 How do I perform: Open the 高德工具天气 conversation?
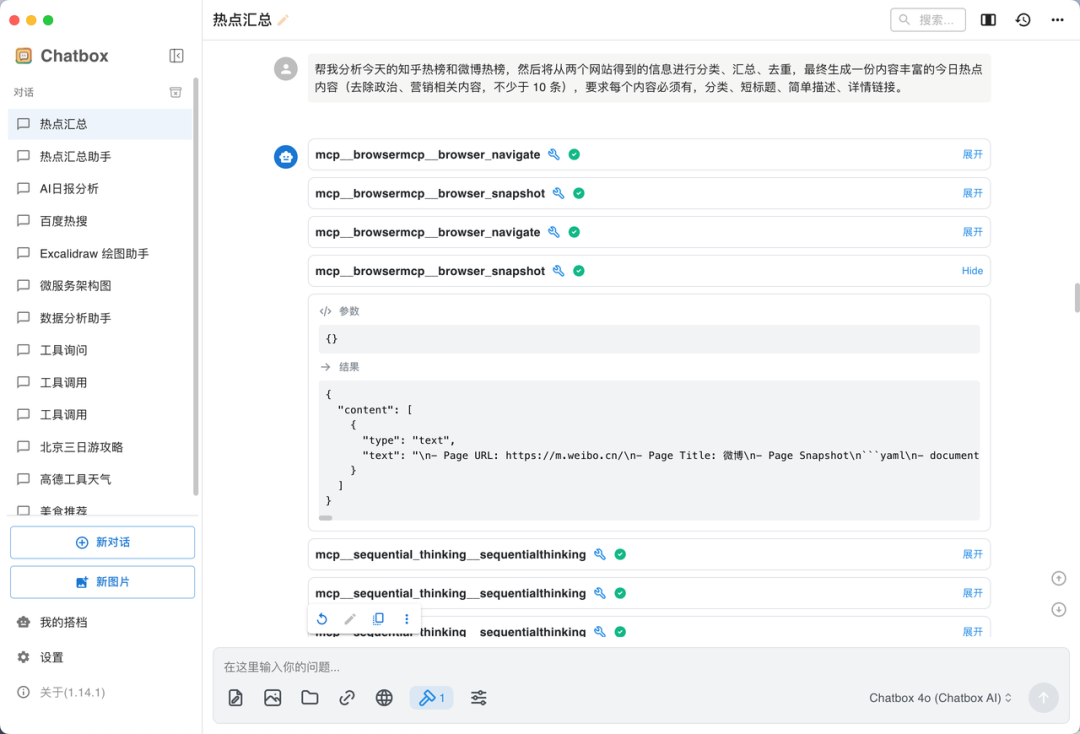coord(100,479)
